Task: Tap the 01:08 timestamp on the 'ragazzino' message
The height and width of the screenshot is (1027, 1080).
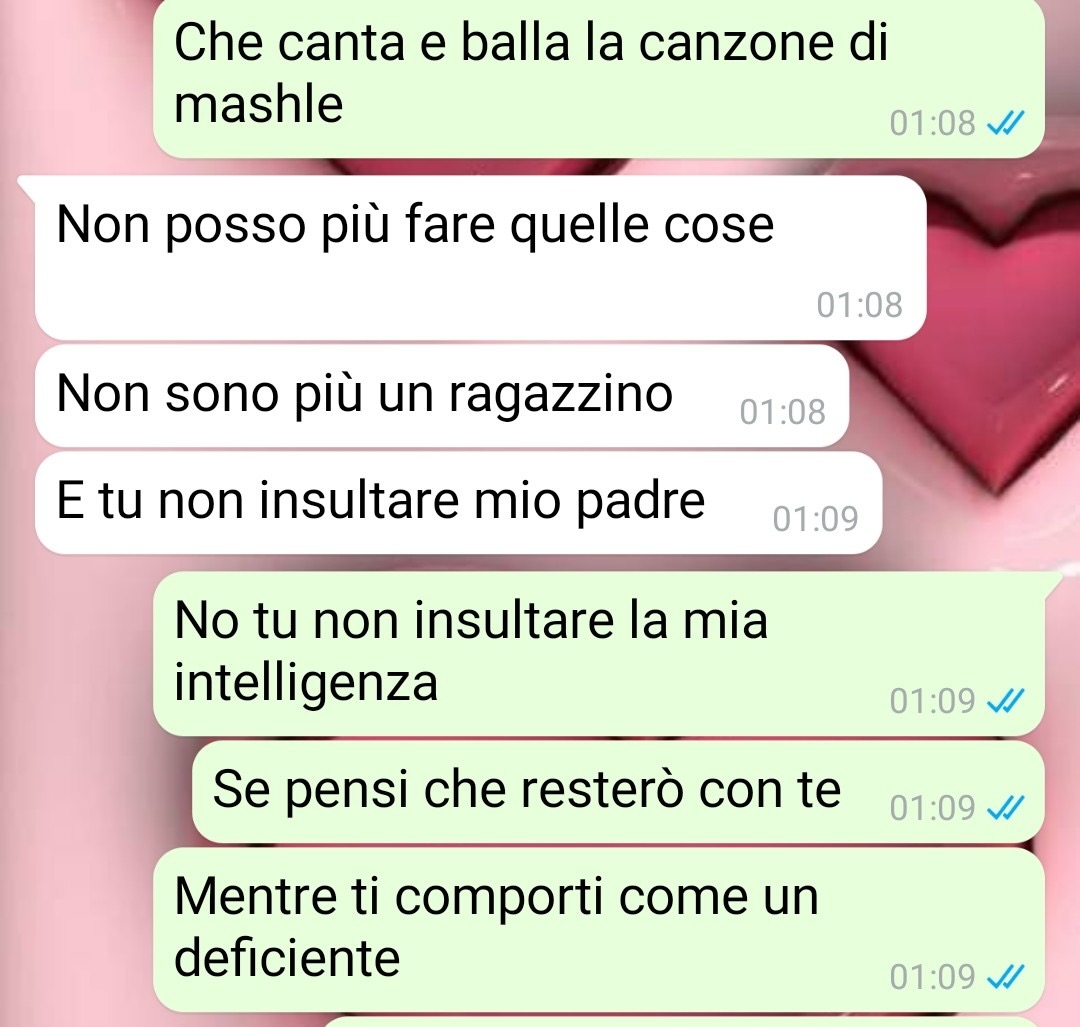Action: pyautogui.click(x=782, y=412)
